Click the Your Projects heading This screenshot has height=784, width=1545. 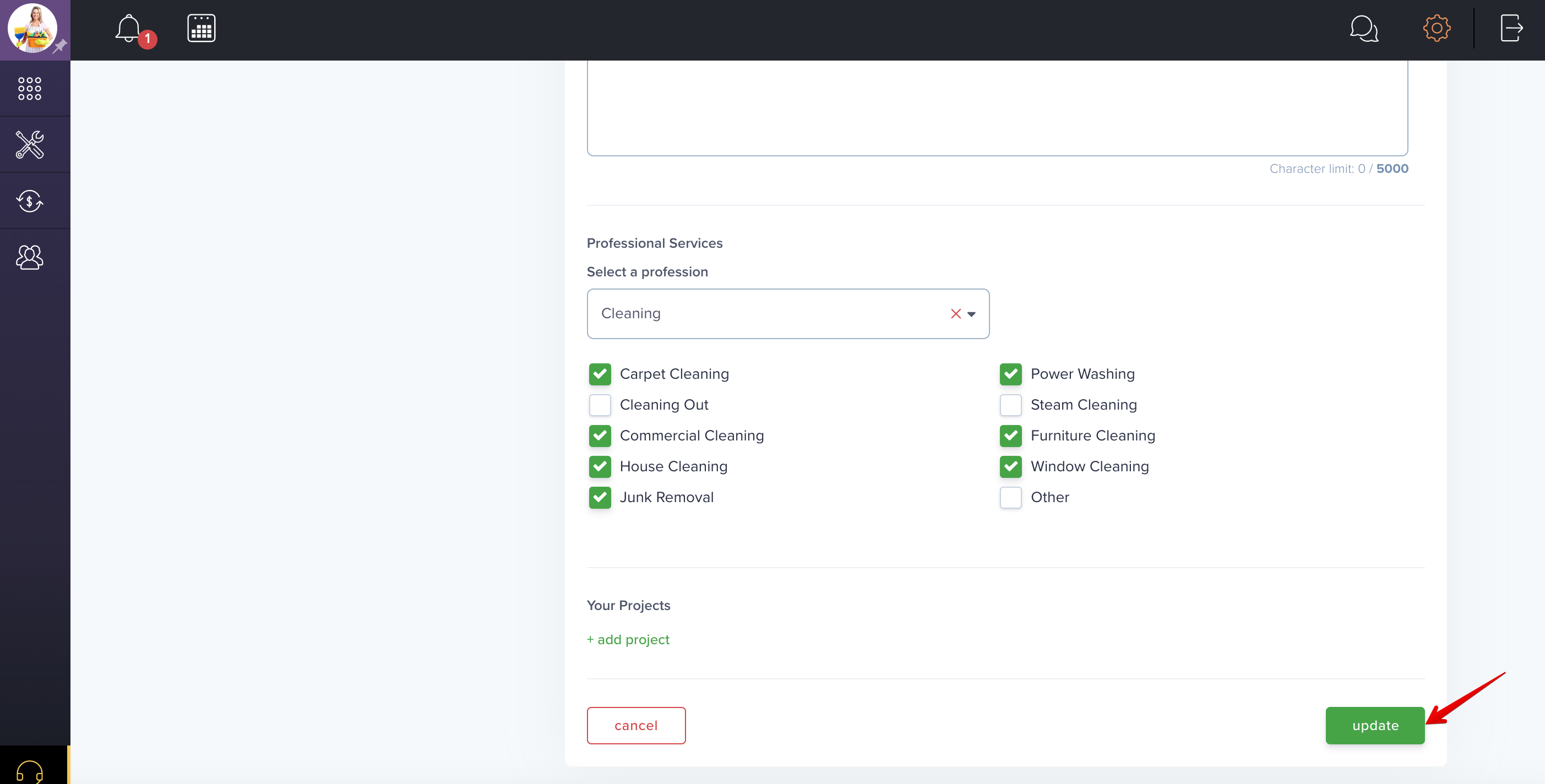[628, 605]
